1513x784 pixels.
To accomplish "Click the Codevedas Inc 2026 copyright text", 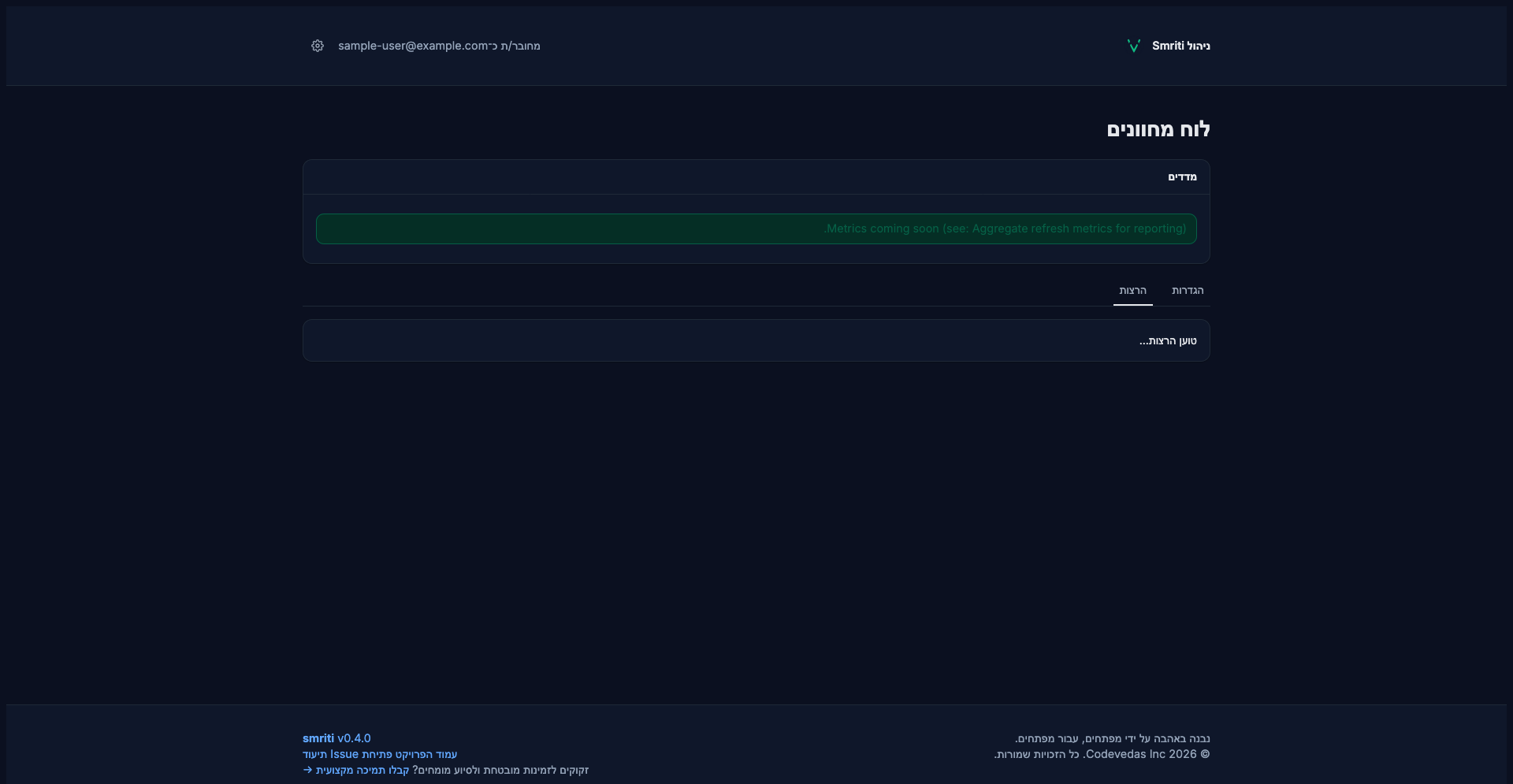I will (1102, 754).
